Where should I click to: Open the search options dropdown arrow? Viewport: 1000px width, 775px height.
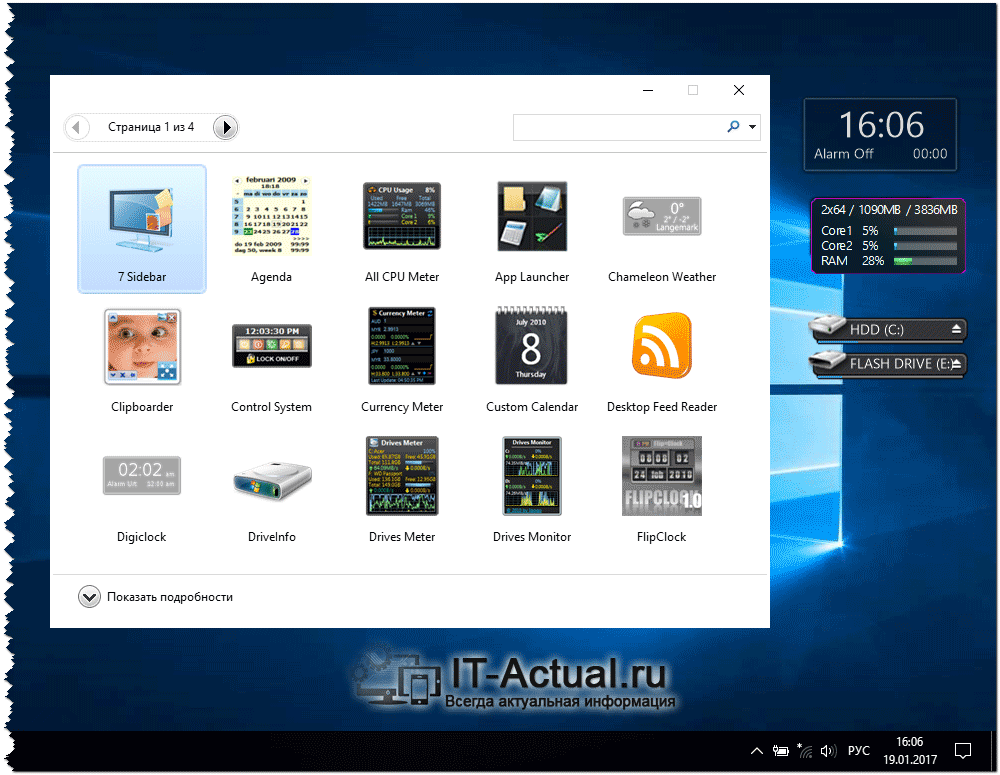click(752, 128)
